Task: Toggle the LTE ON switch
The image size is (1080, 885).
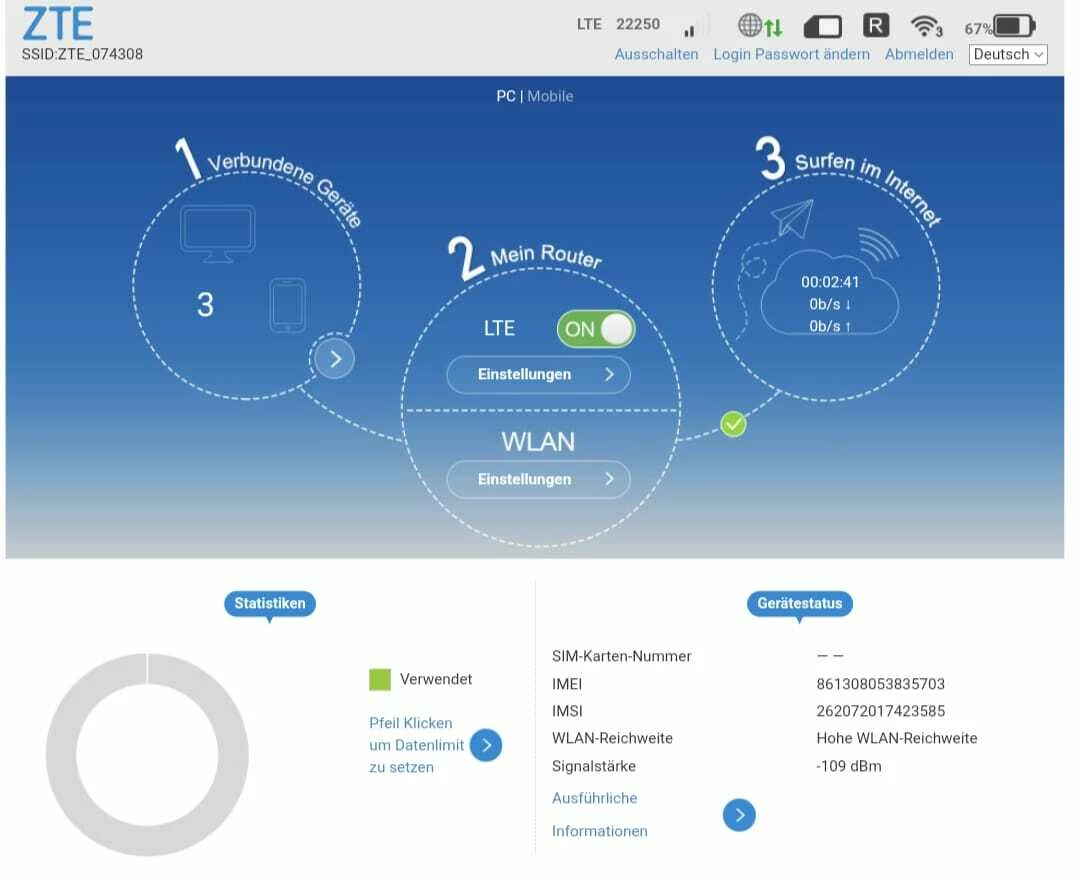Action: pyautogui.click(x=596, y=329)
